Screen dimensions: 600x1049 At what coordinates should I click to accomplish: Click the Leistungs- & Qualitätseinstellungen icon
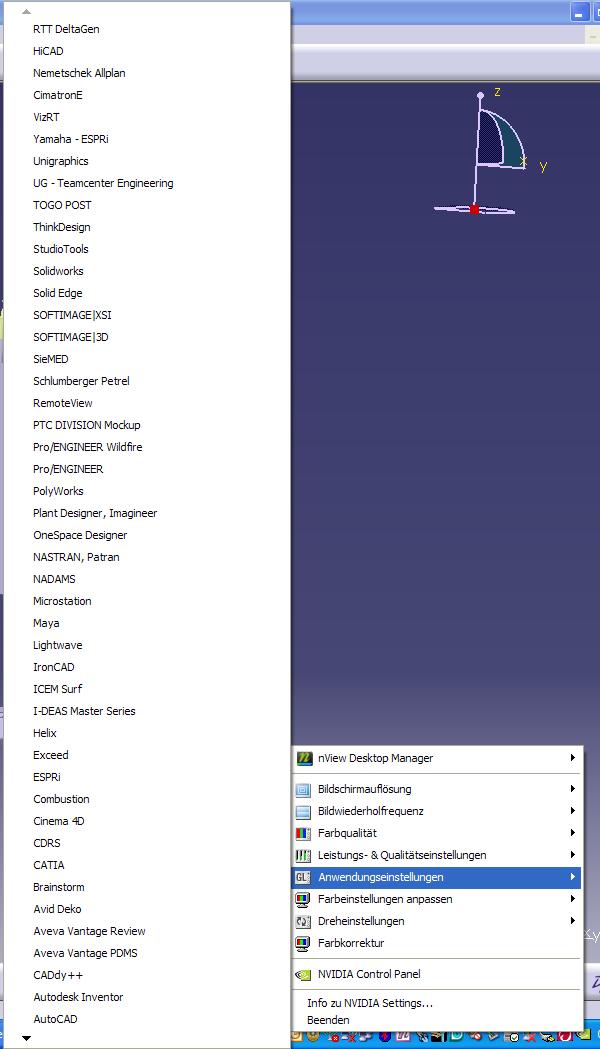[303, 856]
